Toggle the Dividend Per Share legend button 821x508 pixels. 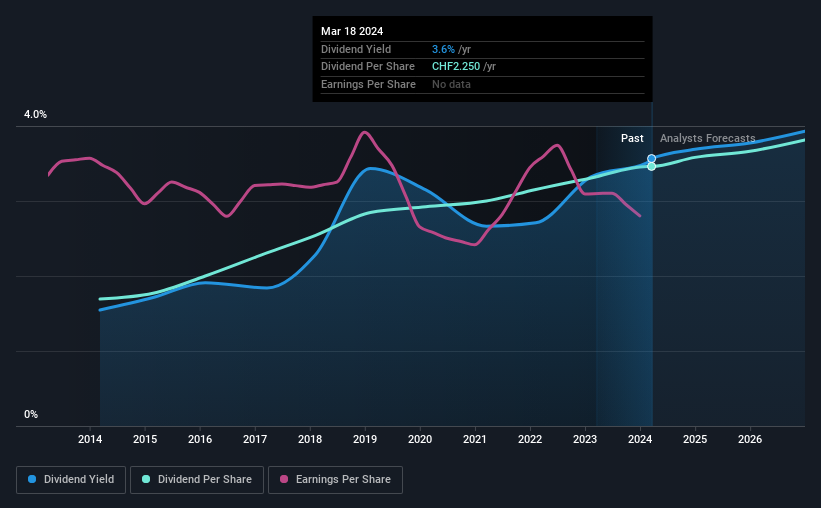(197, 480)
